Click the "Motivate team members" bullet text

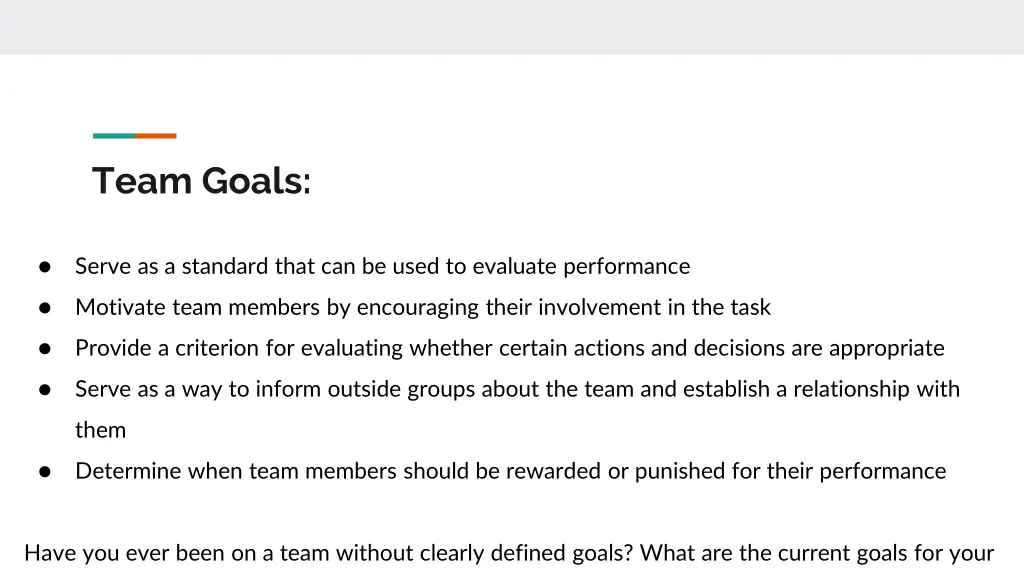423,307
